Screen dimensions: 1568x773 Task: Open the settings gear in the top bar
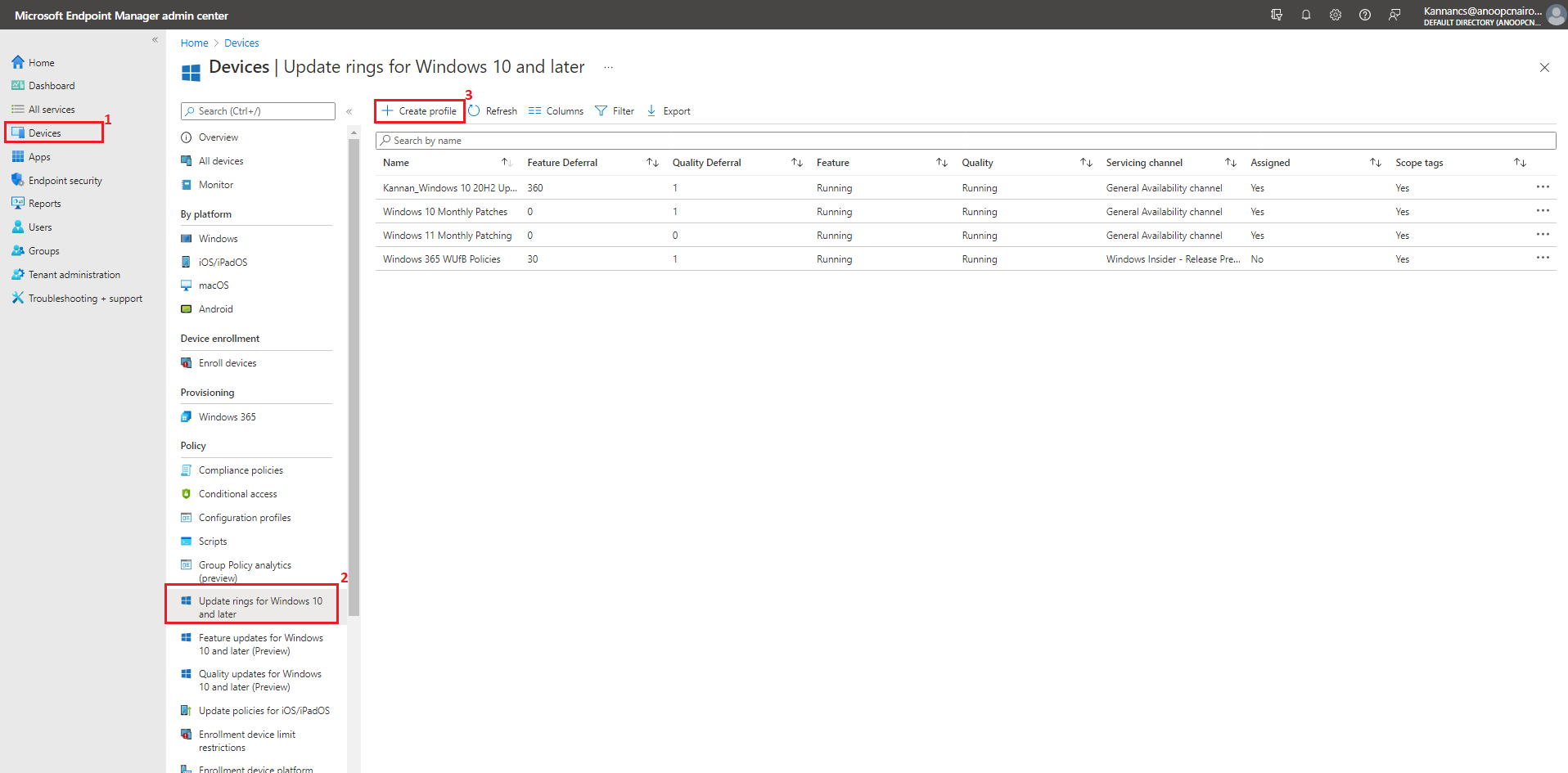click(x=1335, y=14)
